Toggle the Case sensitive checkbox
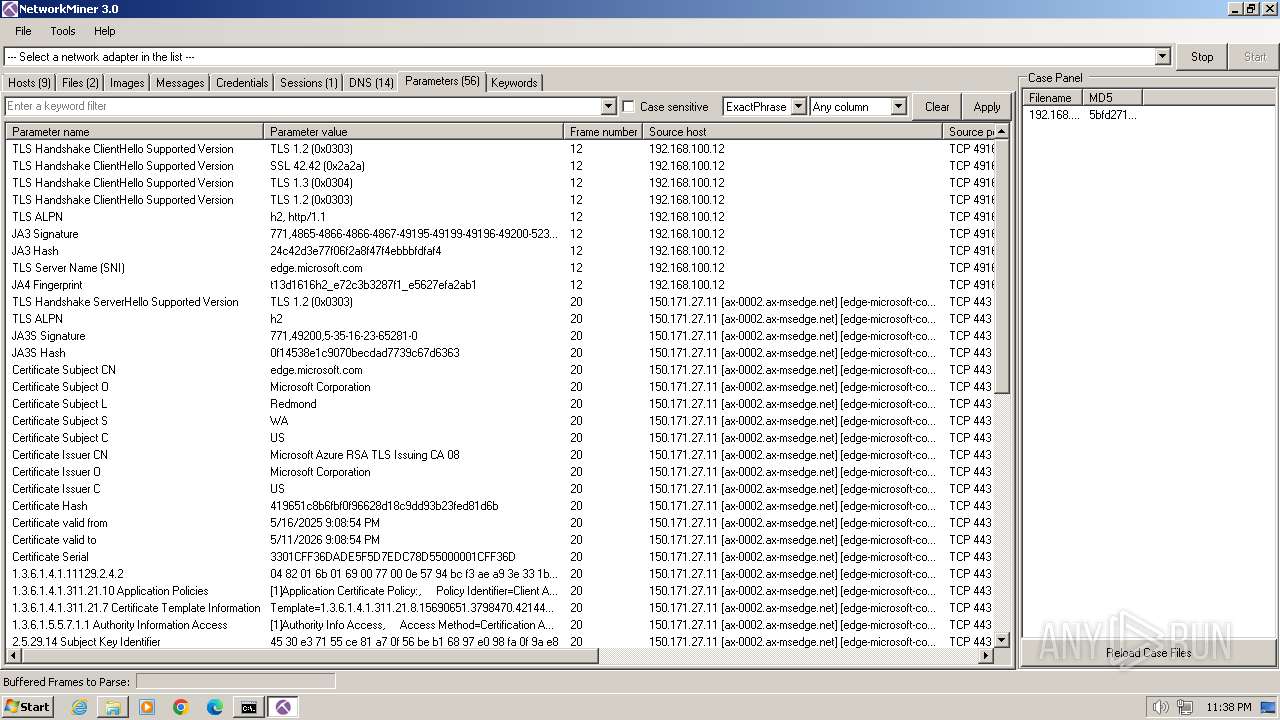This screenshot has height=720, width=1280. (x=628, y=106)
